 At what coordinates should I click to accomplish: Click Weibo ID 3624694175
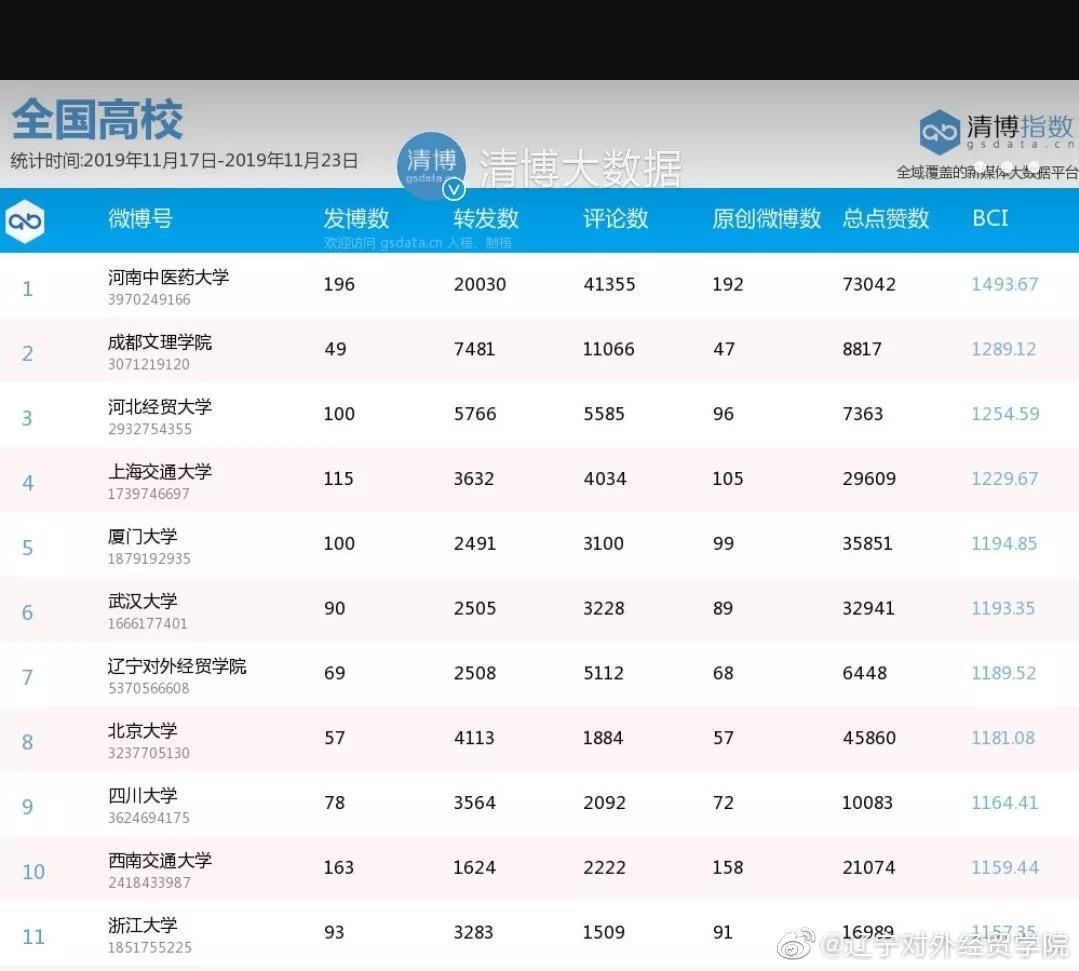pos(149,818)
